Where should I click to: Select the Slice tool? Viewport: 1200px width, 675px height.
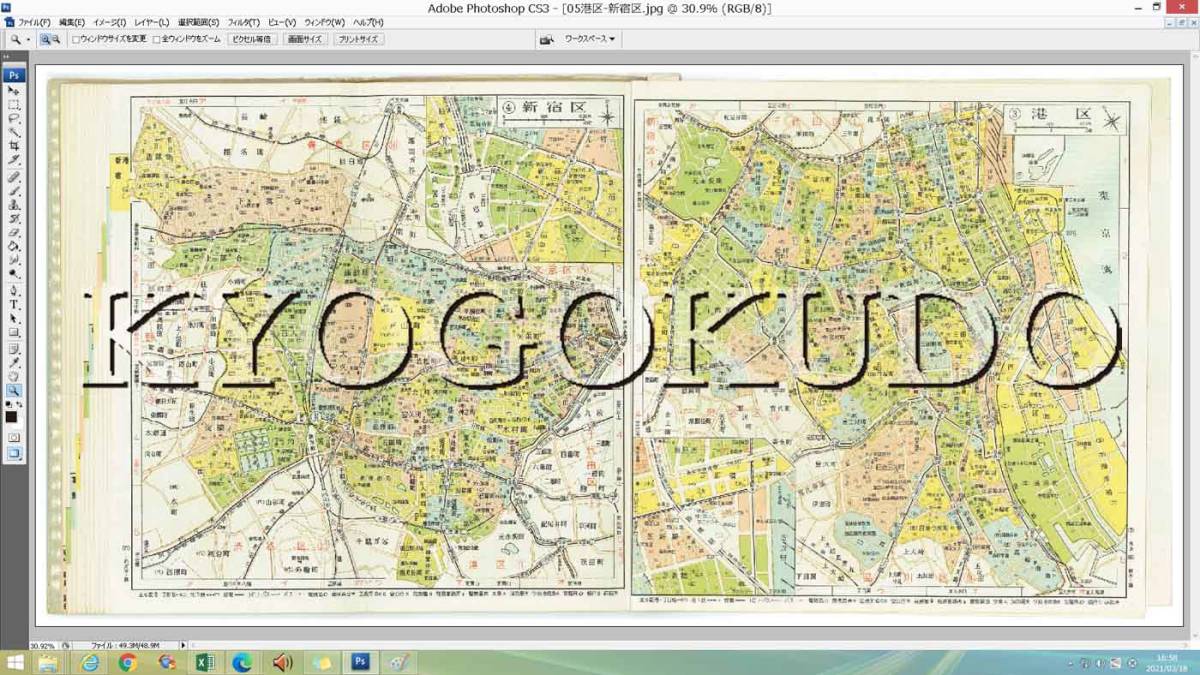click(14, 159)
